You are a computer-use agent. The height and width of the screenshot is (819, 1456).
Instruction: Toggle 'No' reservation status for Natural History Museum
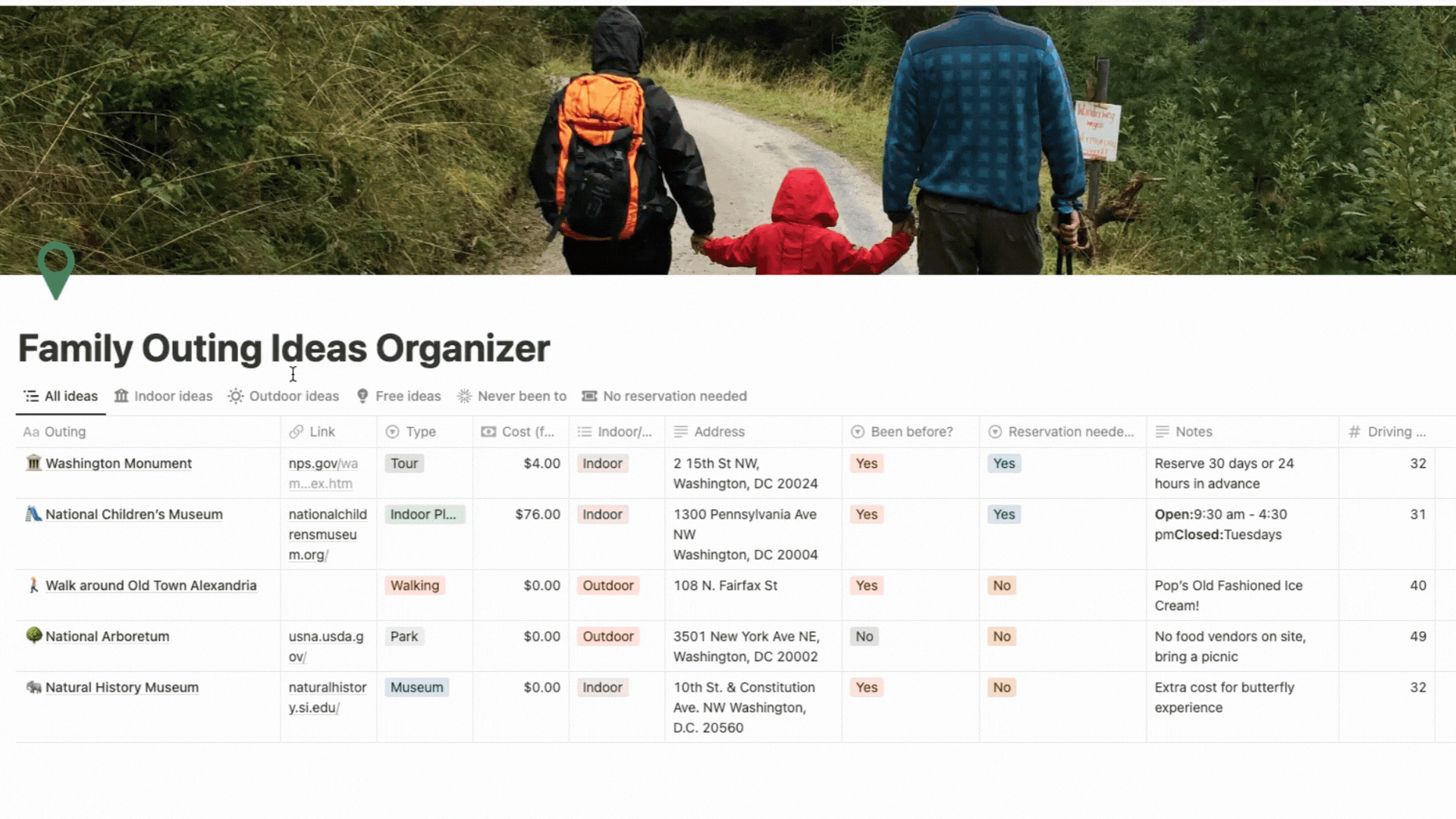(1002, 687)
